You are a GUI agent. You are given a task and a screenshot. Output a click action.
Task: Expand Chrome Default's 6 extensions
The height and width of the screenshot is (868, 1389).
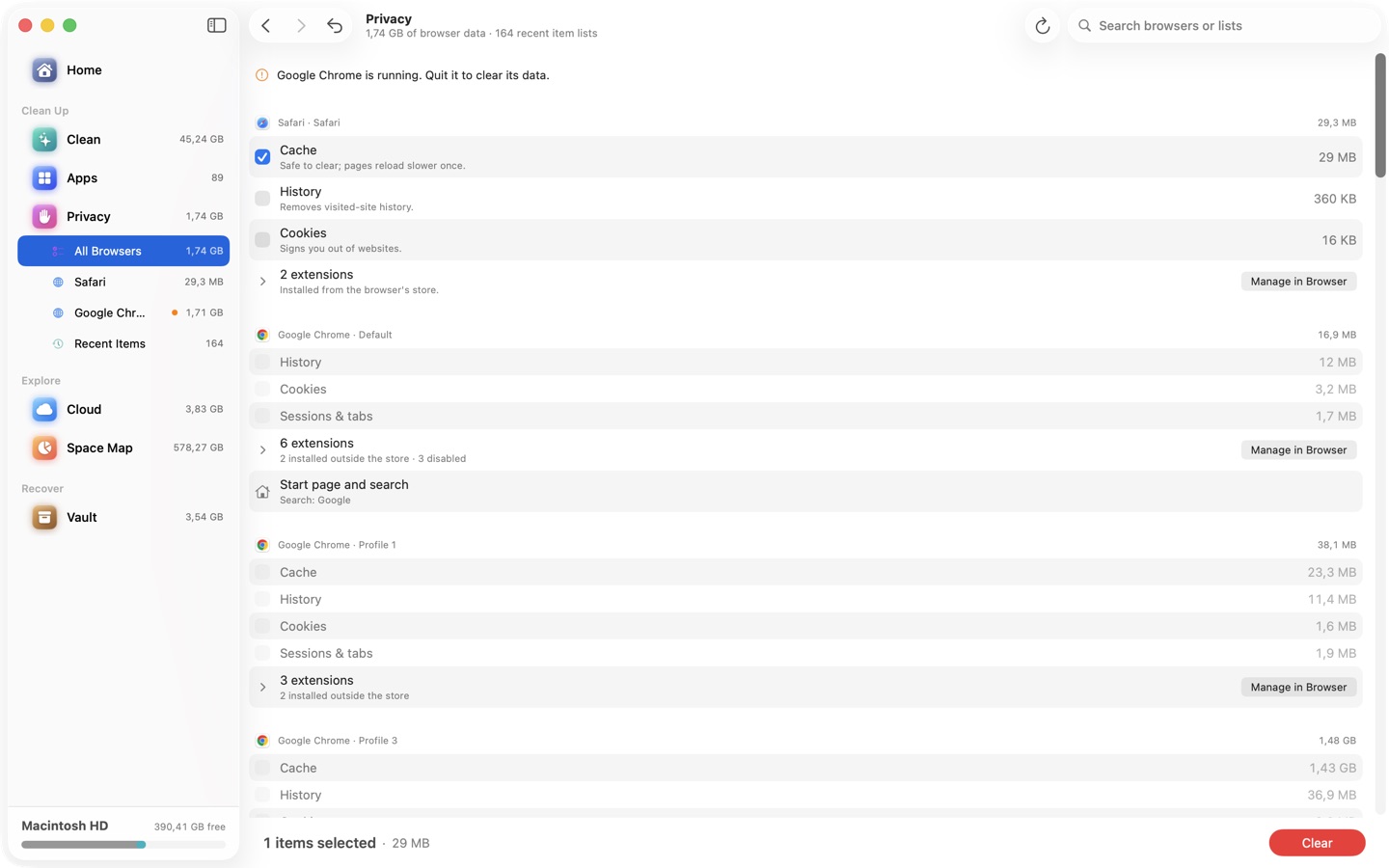262,450
